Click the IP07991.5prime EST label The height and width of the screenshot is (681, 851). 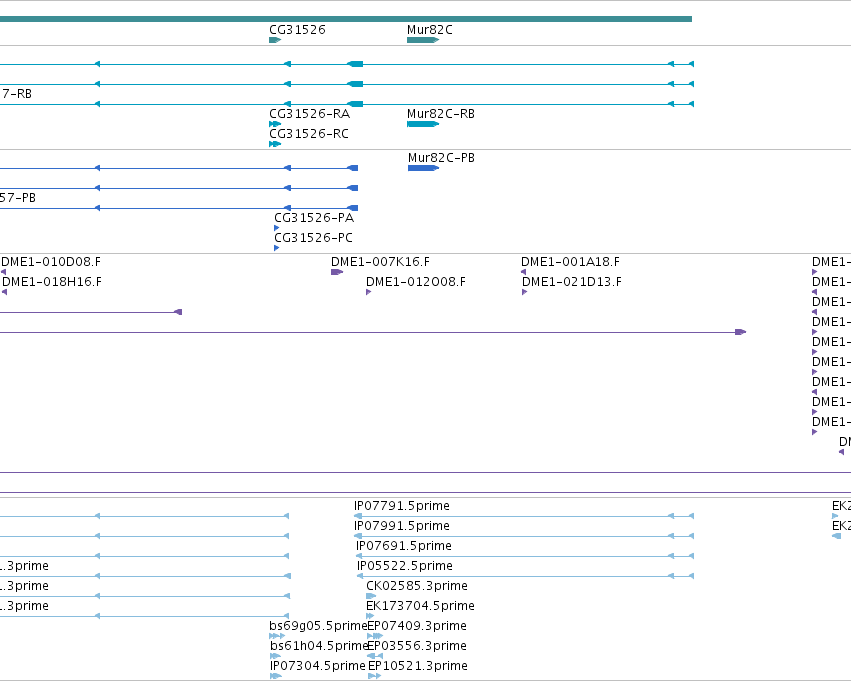tap(402, 526)
